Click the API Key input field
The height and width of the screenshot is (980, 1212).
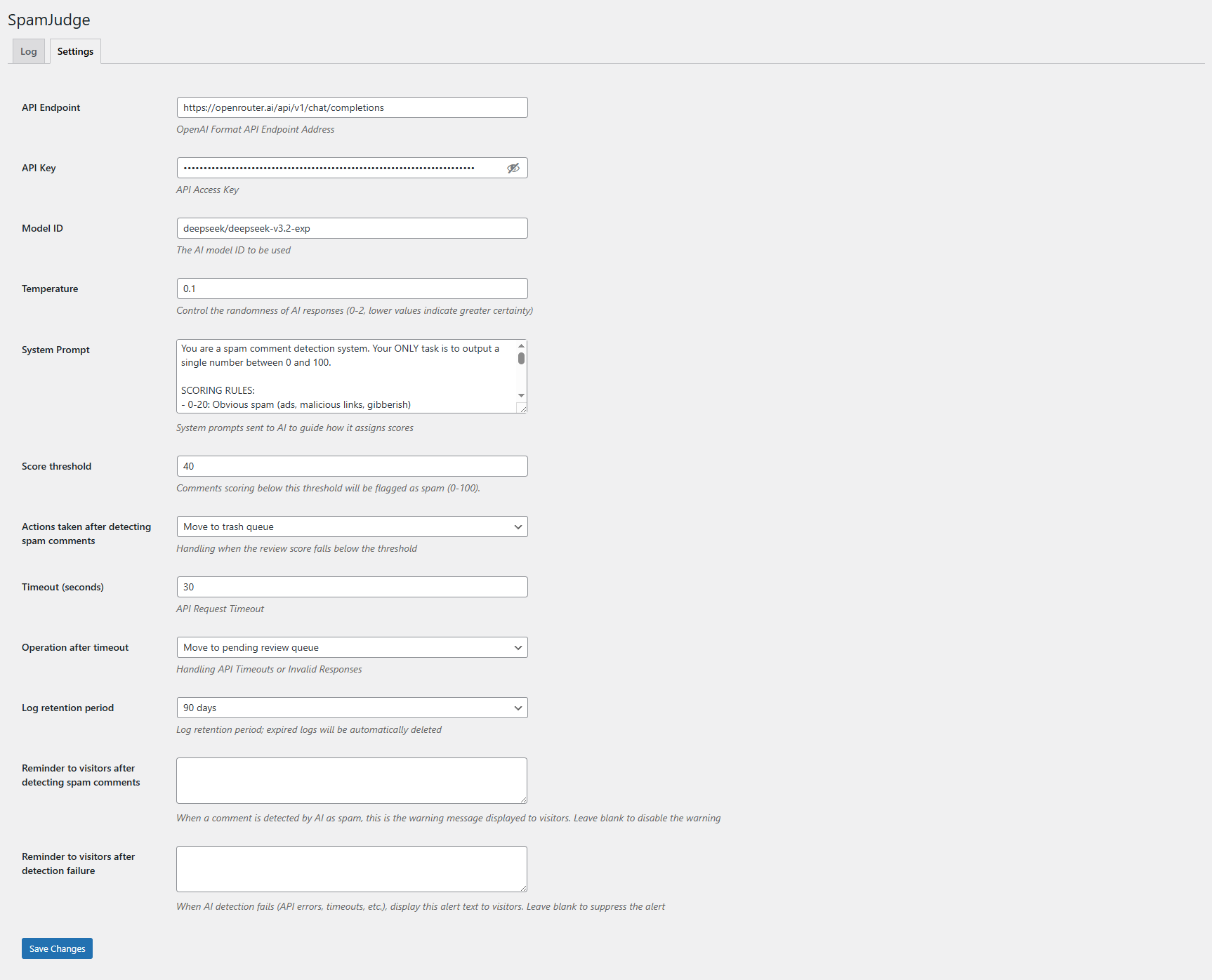(x=337, y=168)
